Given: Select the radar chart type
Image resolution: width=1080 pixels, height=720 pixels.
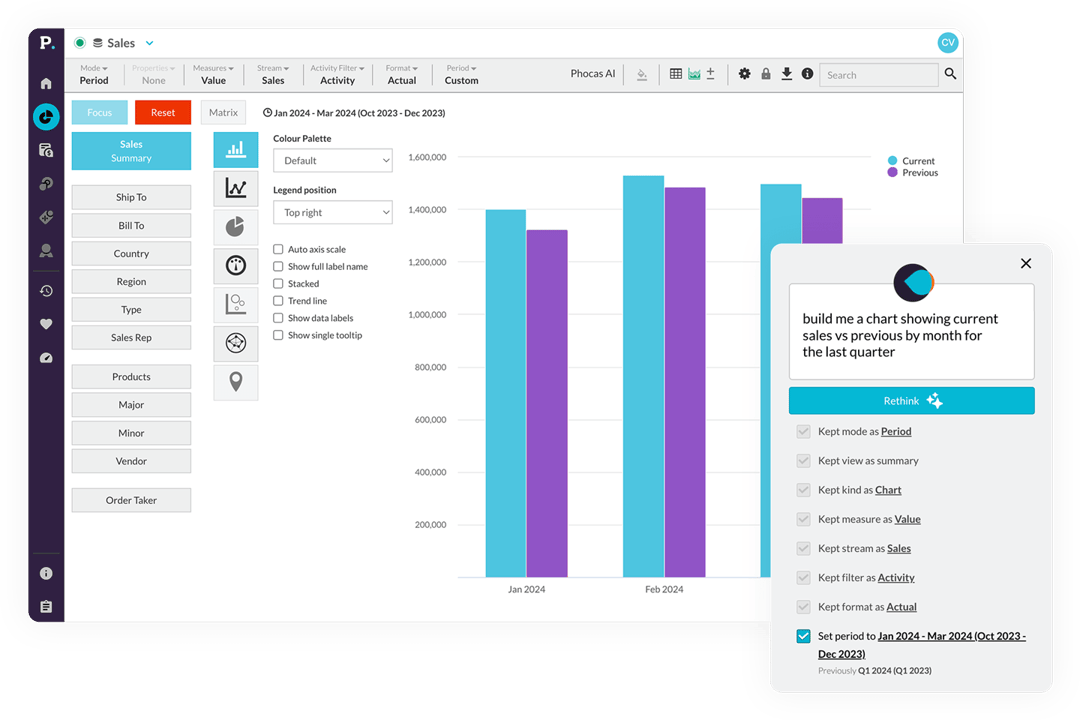Looking at the screenshot, I should point(236,343).
